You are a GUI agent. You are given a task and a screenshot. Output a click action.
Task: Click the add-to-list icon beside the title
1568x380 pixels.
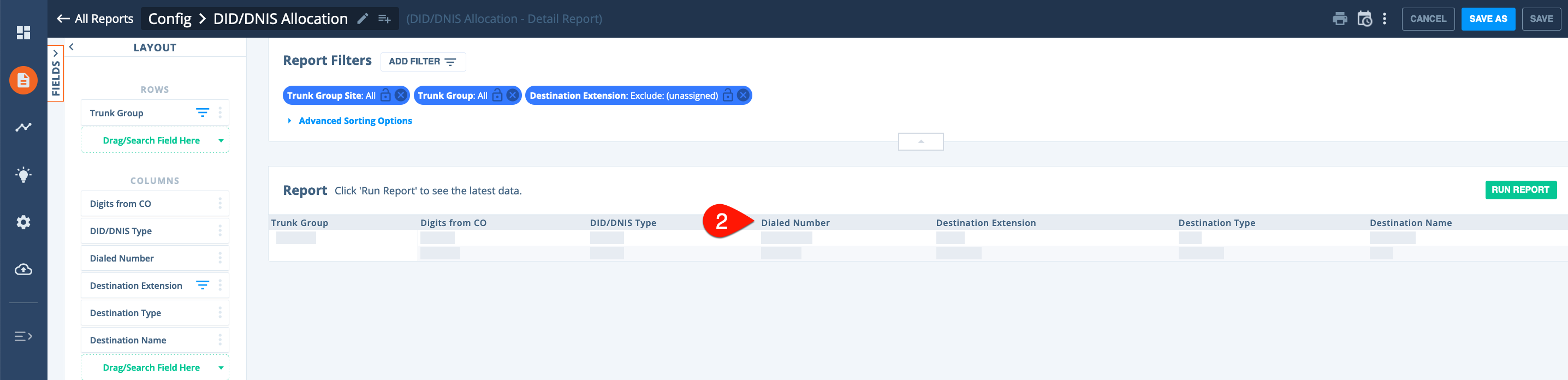click(385, 19)
